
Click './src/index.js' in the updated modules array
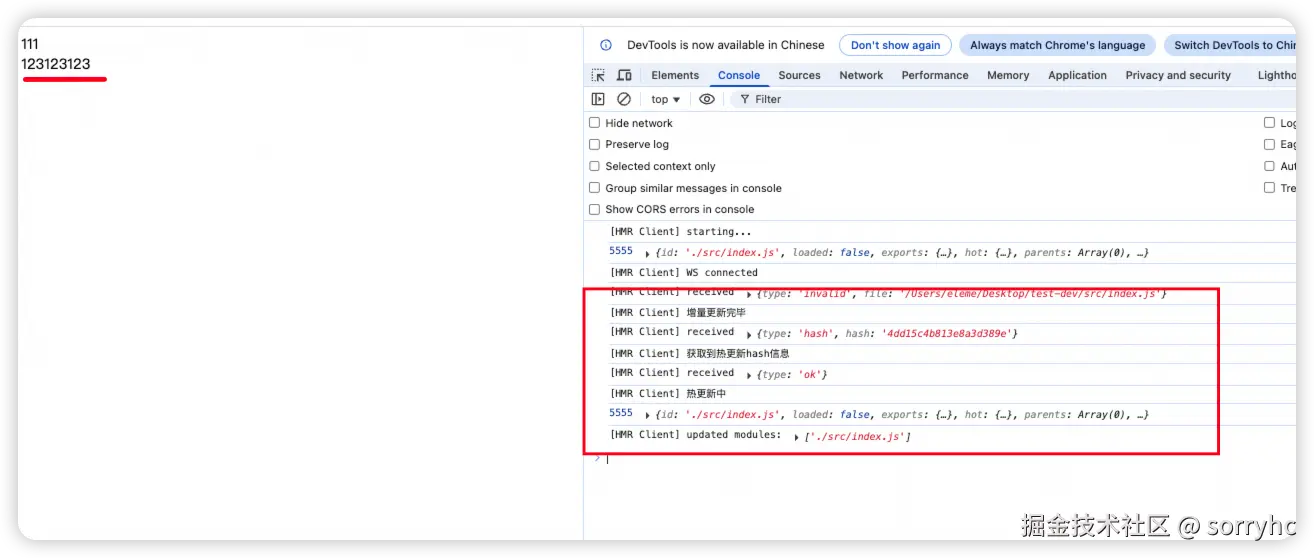click(857, 437)
